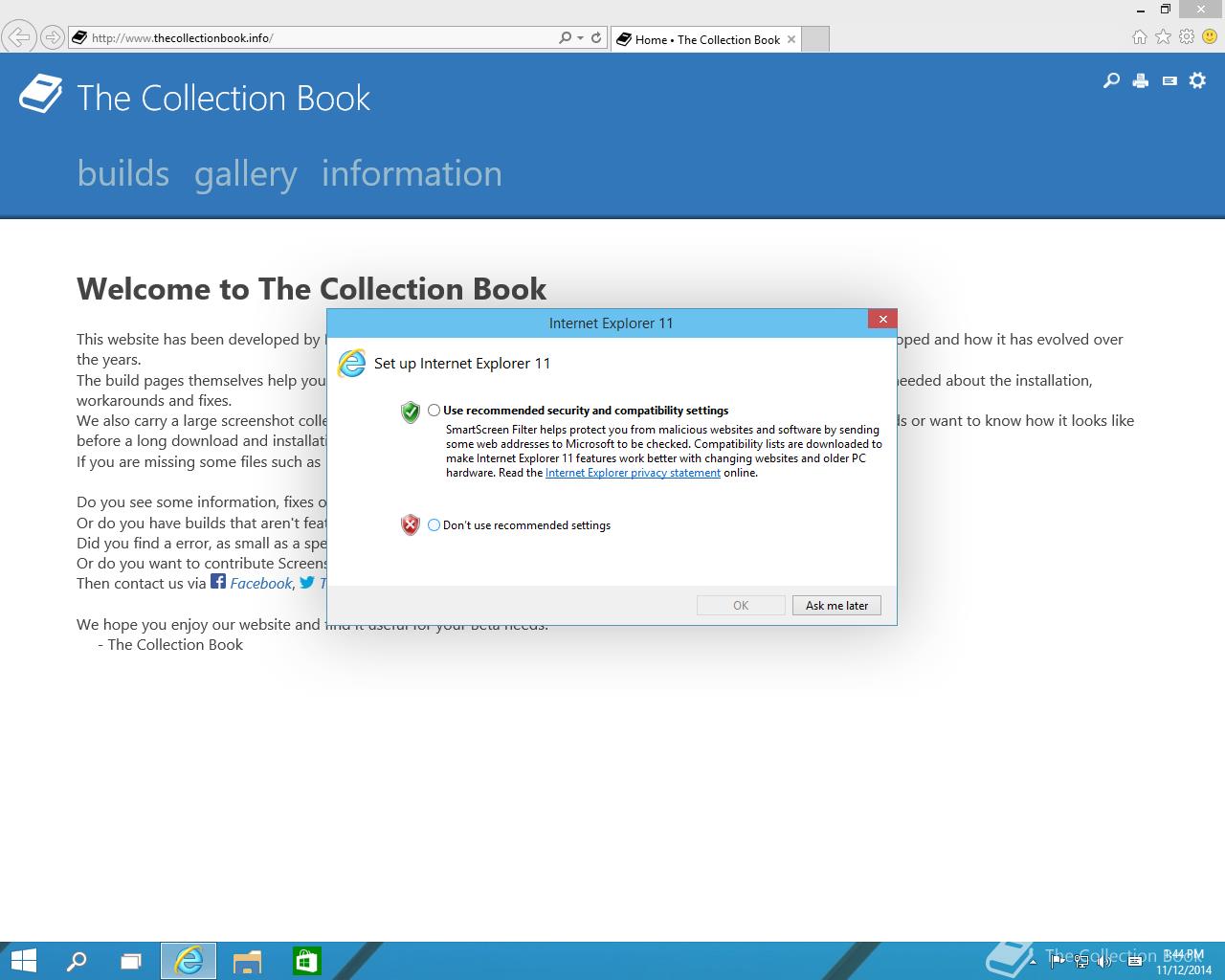Open the gallery menu

pyautogui.click(x=246, y=173)
